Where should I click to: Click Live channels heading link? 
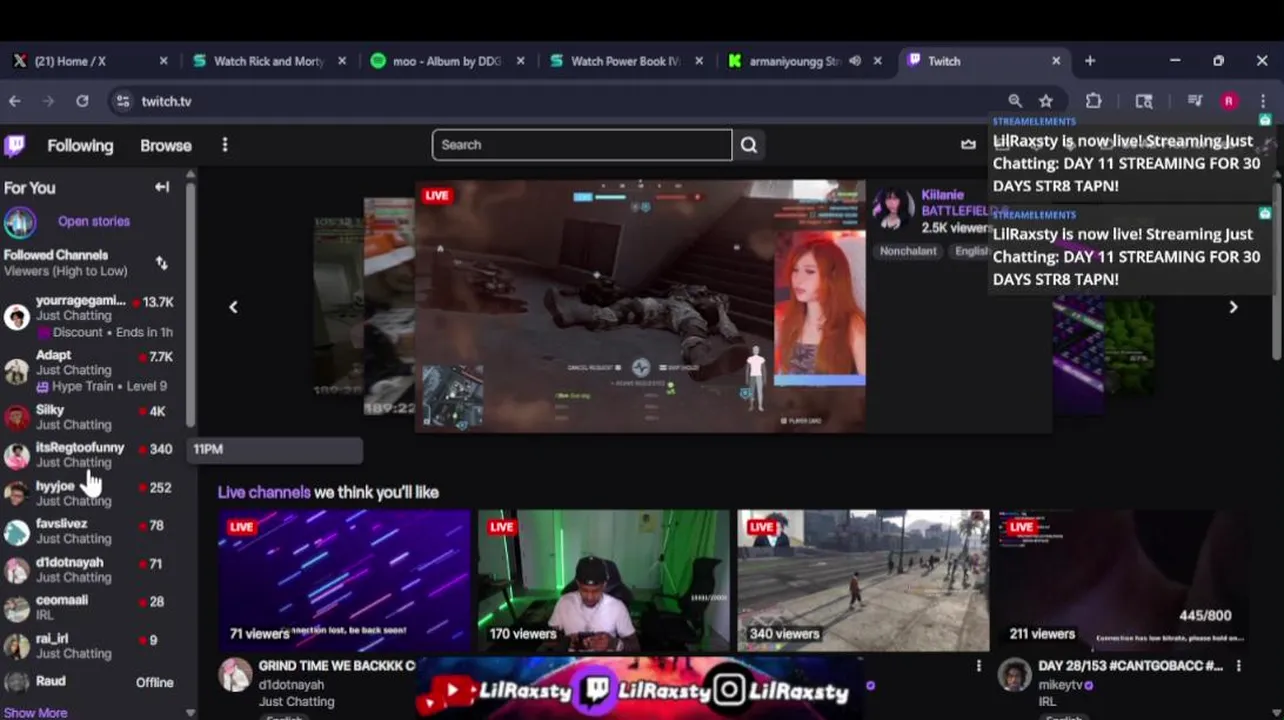click(x=264, y=492)
